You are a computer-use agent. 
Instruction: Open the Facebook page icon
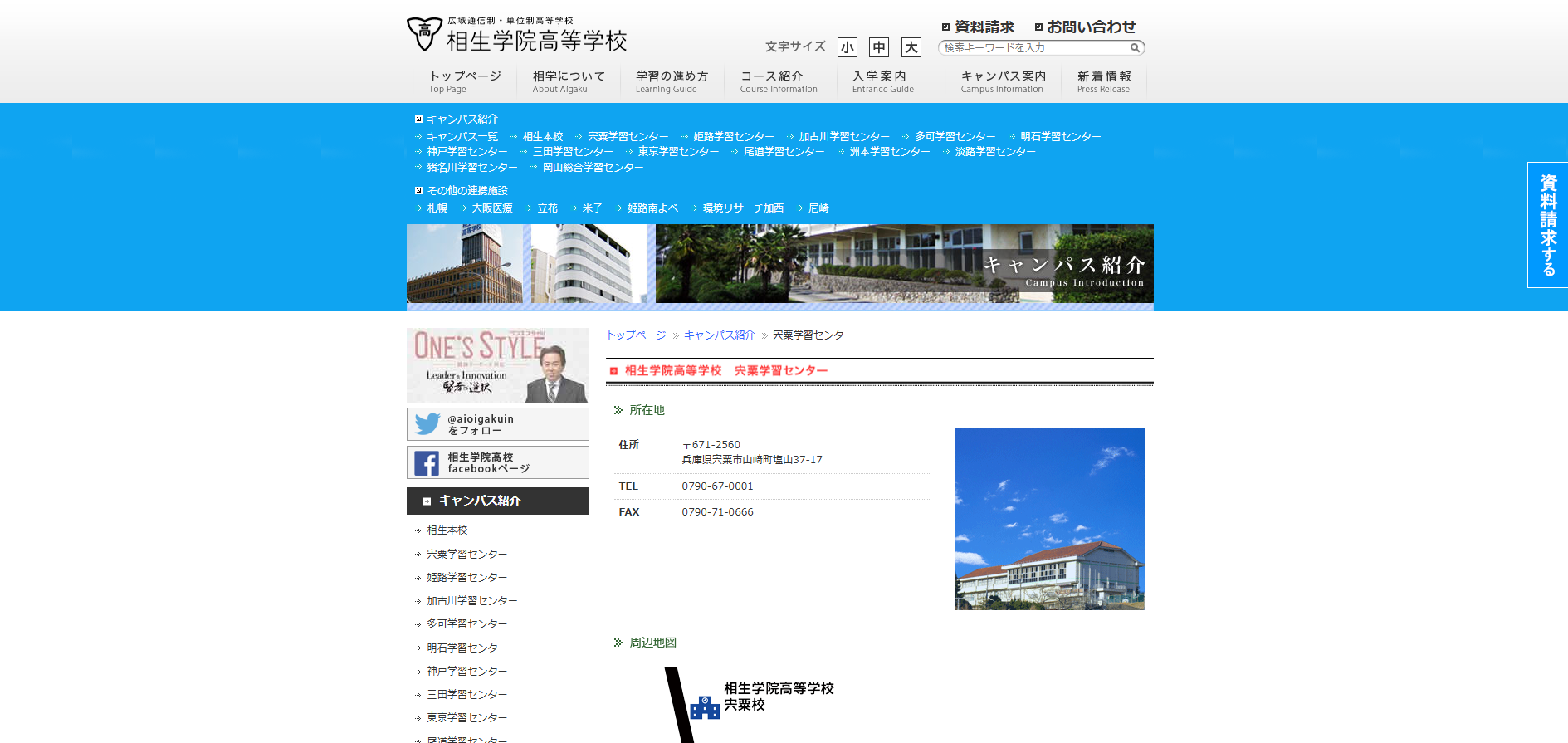(x=427, y=463)
